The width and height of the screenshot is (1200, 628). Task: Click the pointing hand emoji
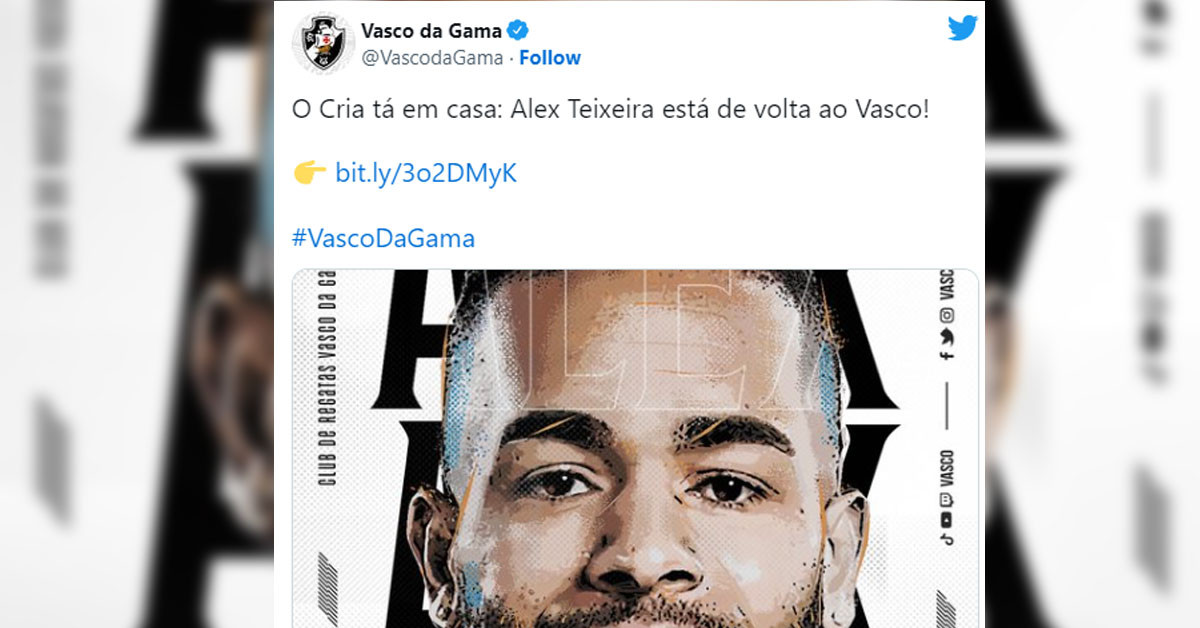[x=309, y=173]
